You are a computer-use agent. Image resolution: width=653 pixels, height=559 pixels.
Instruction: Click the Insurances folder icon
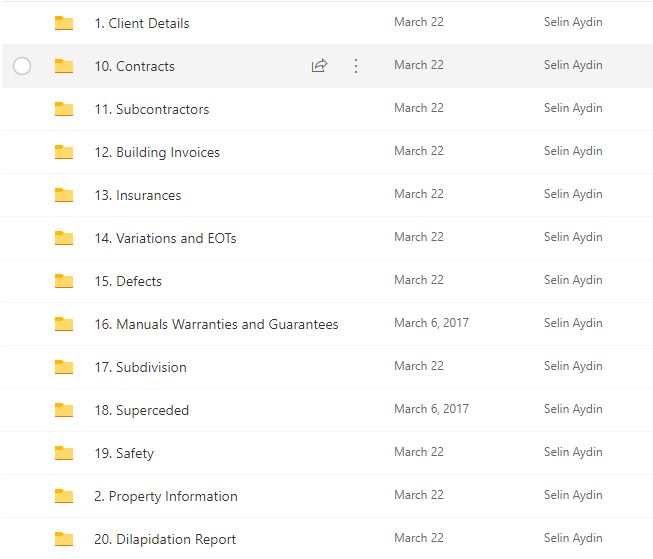click(x=64, y=195)
